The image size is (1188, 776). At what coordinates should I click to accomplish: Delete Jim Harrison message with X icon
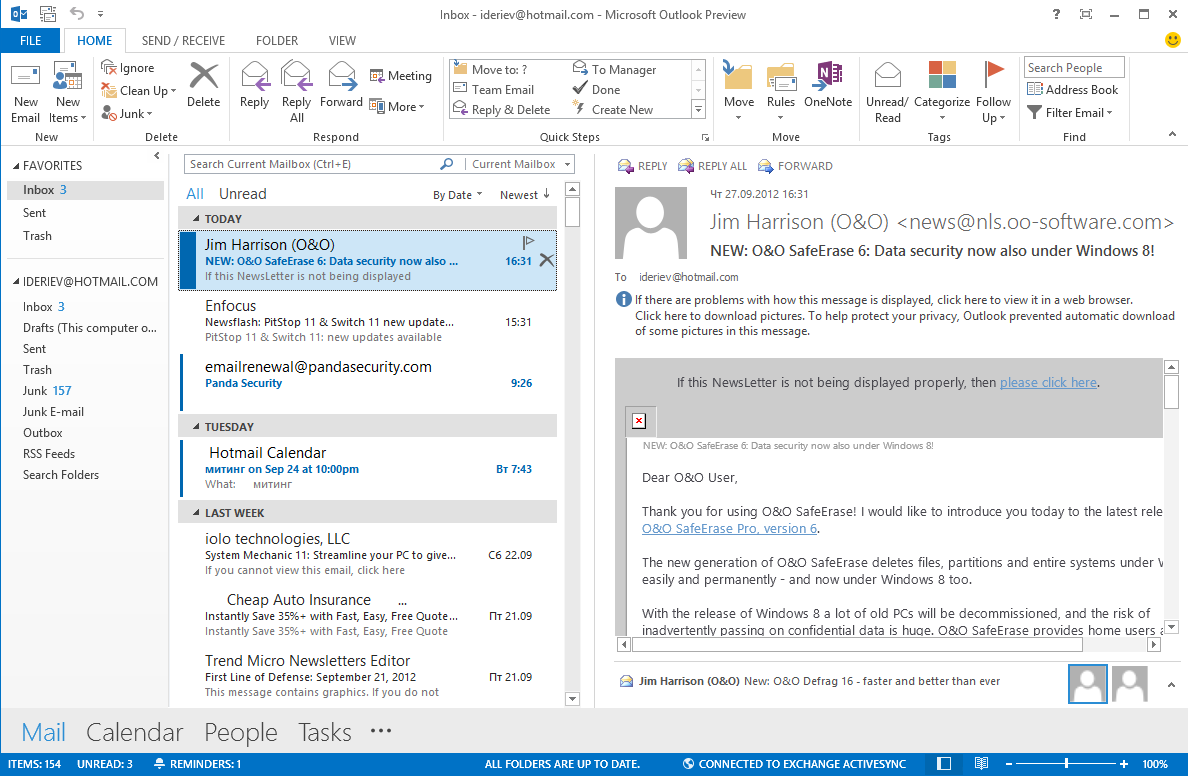pyautogui.click(x=546, y=261)
